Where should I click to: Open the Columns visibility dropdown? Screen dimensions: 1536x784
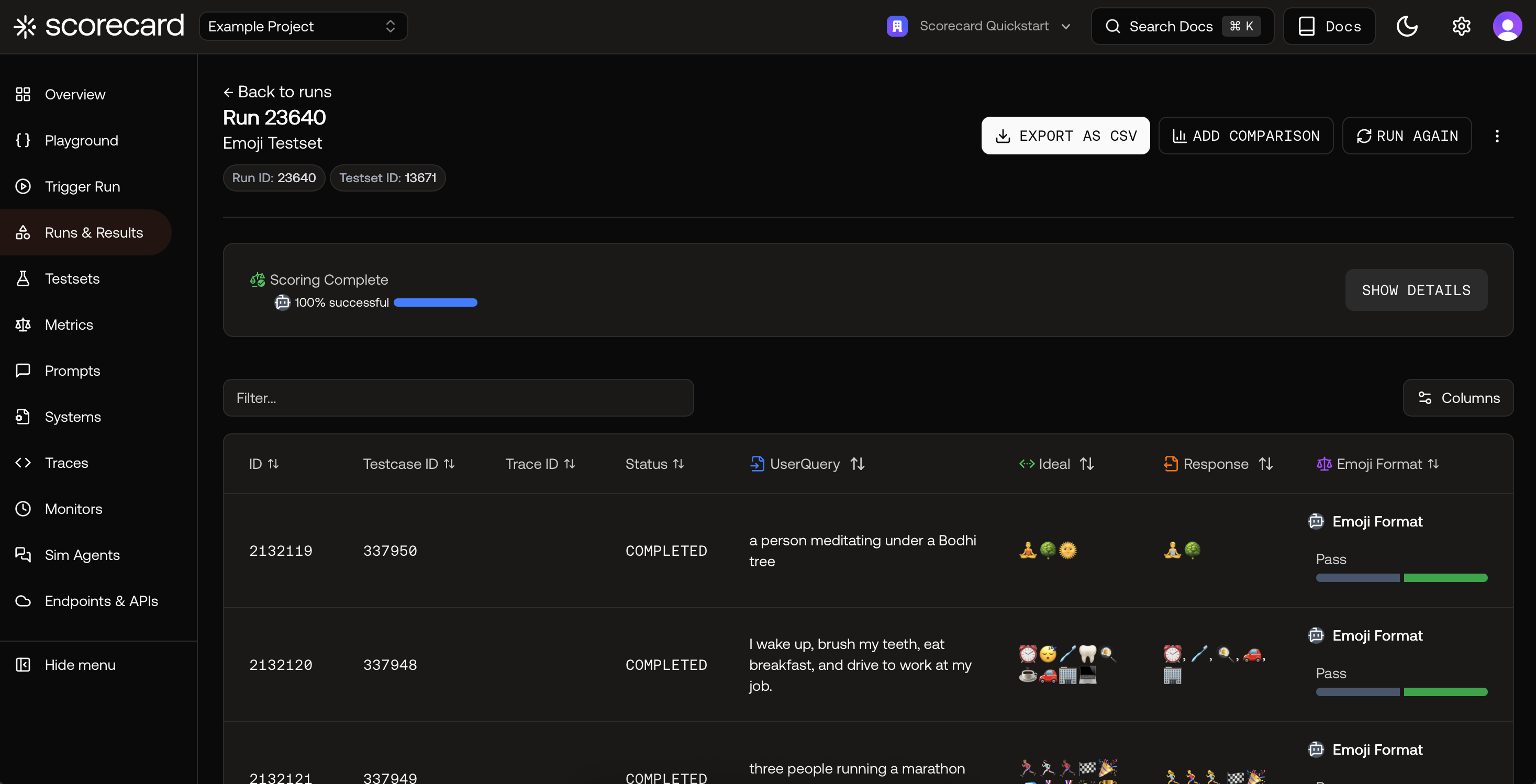point(1458,398)
